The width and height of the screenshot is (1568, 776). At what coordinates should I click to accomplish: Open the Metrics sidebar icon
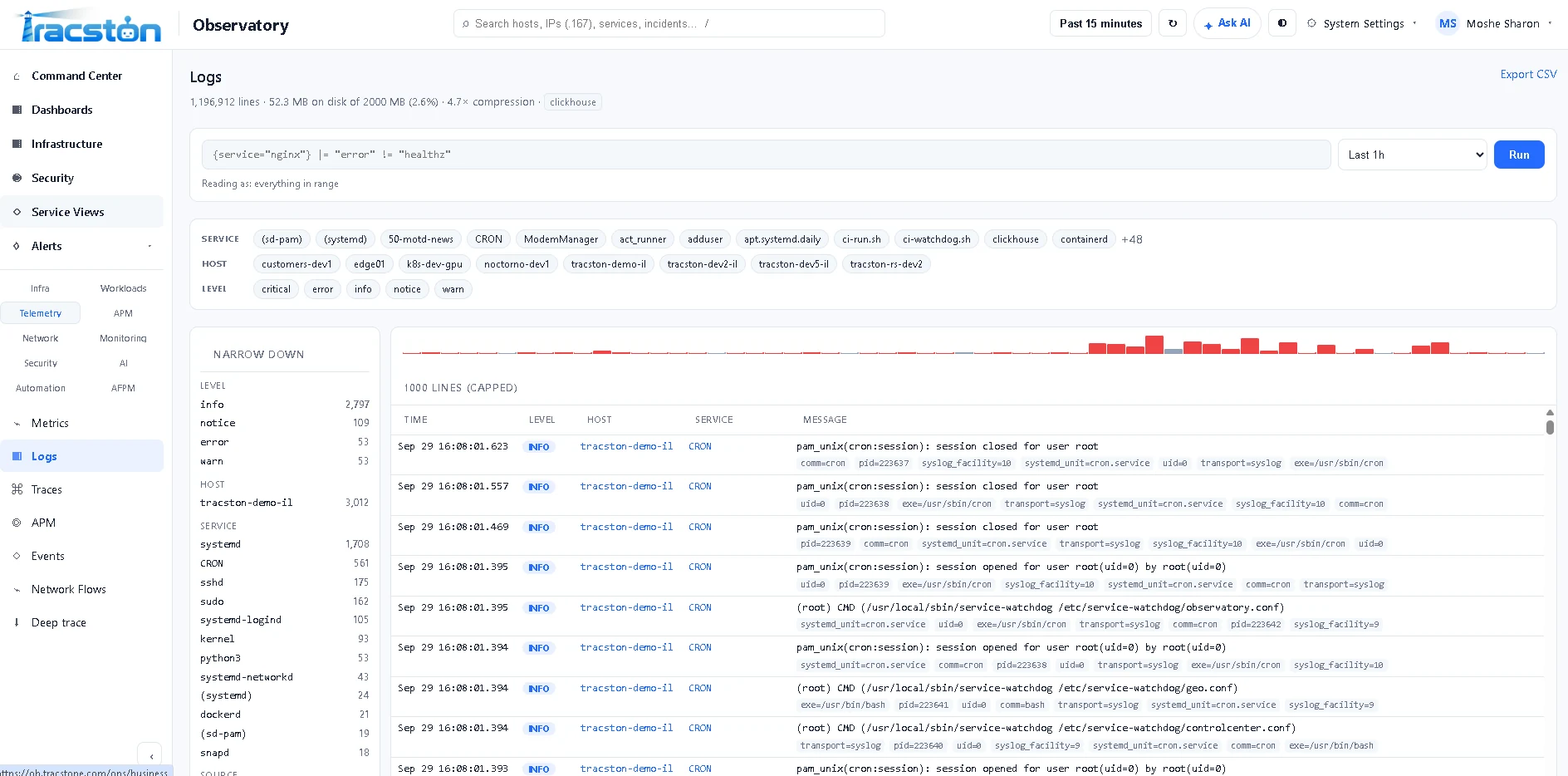(x=17, y=423)
